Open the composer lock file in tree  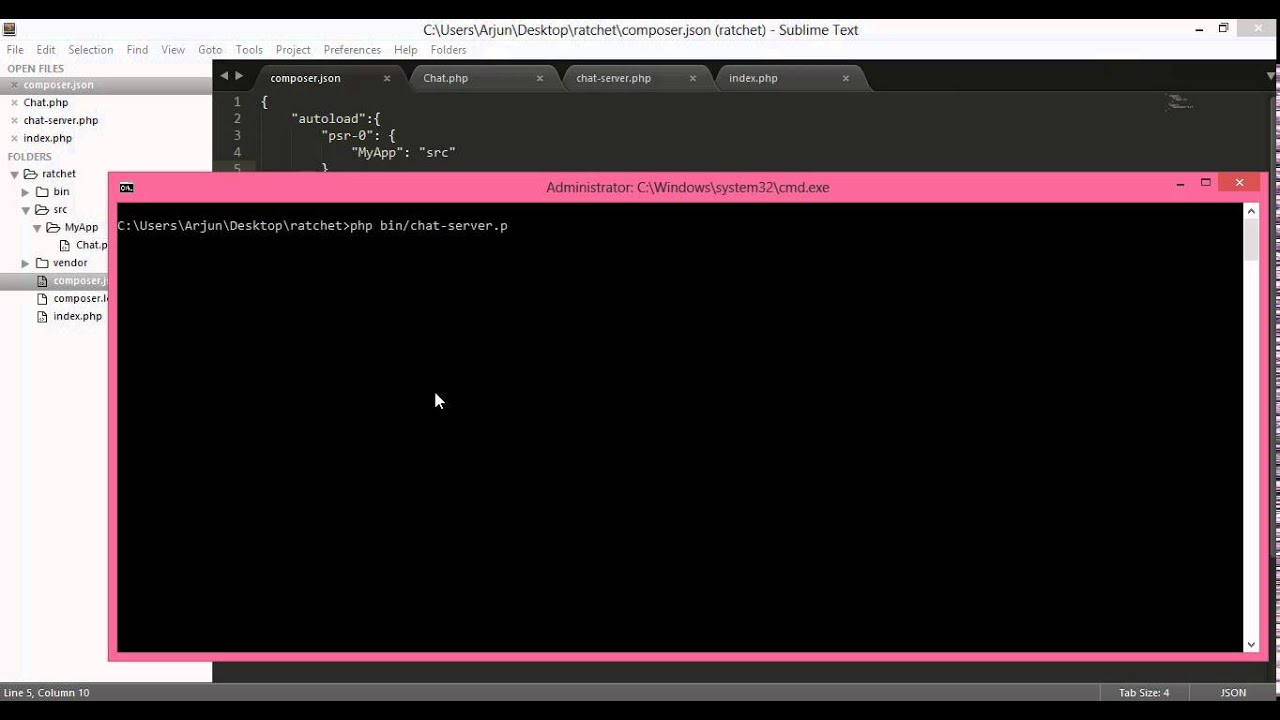[80, 298]
